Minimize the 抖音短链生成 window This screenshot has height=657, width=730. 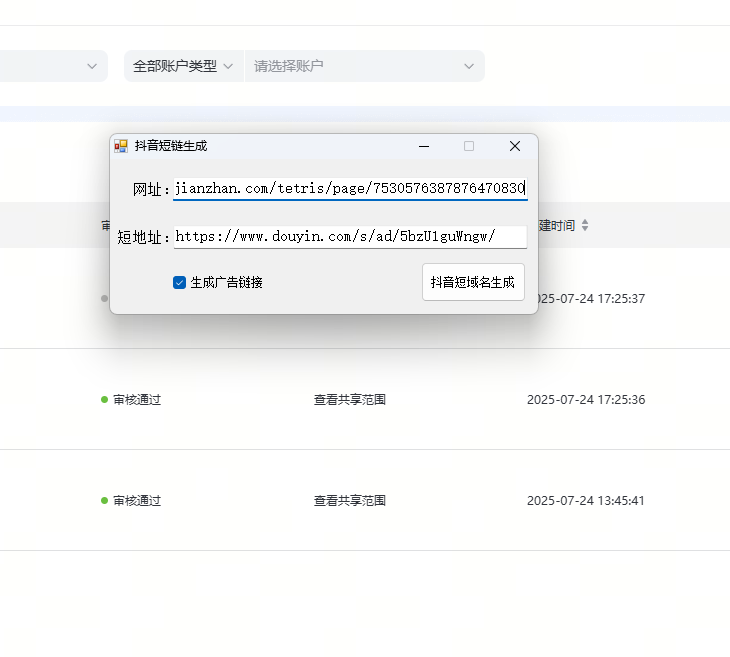tap(424, 146)
